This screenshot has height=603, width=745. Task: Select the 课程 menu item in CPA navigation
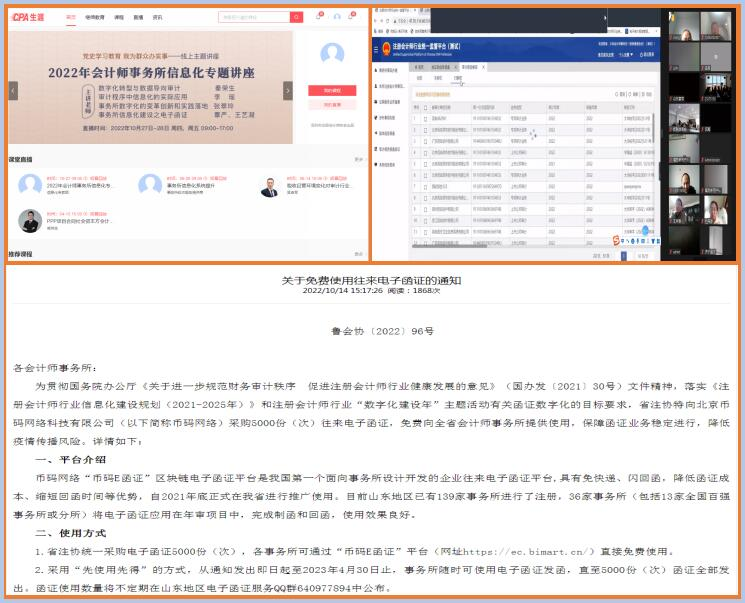119,17
